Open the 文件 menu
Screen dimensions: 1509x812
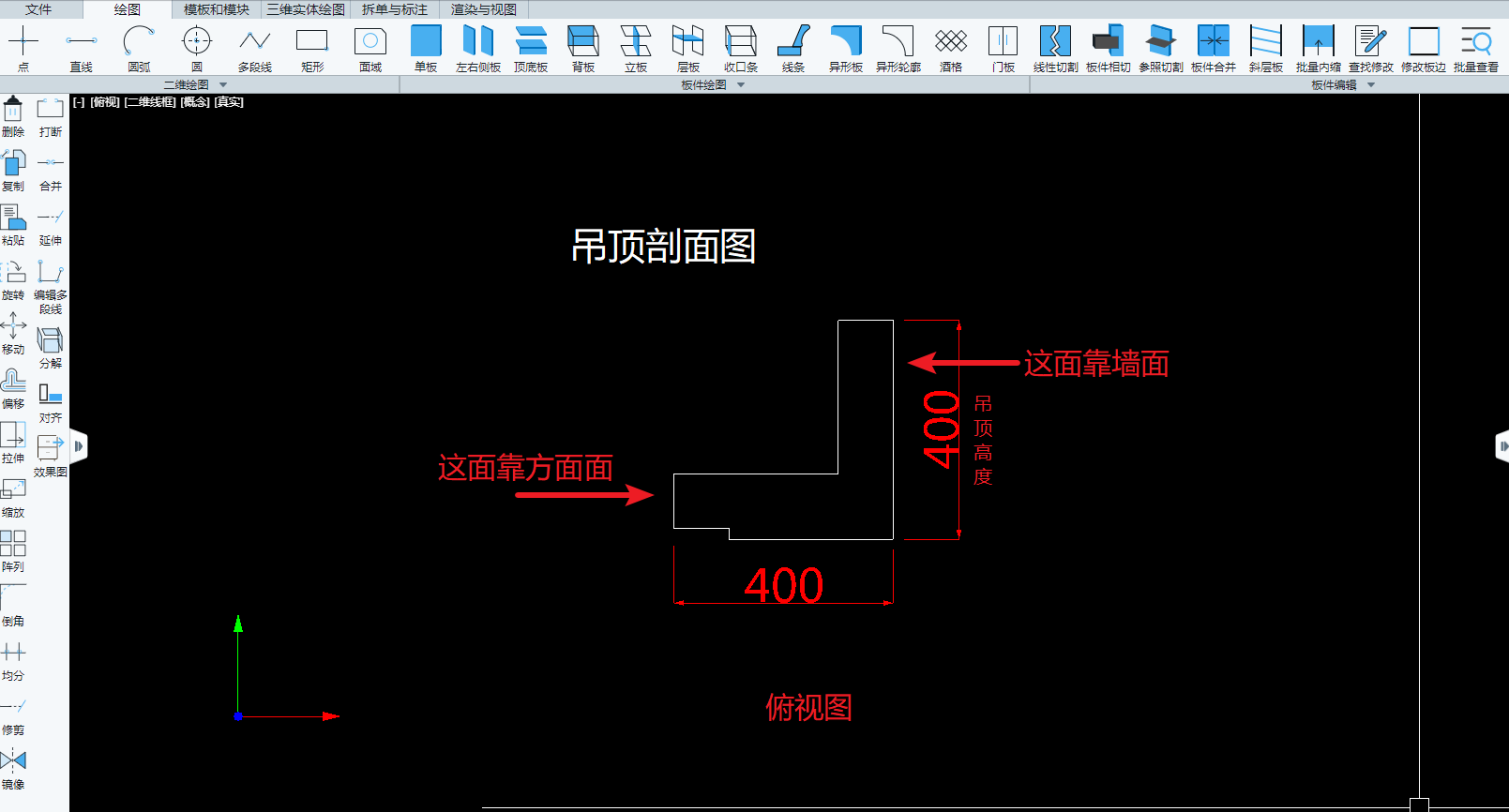coord(38,9)
